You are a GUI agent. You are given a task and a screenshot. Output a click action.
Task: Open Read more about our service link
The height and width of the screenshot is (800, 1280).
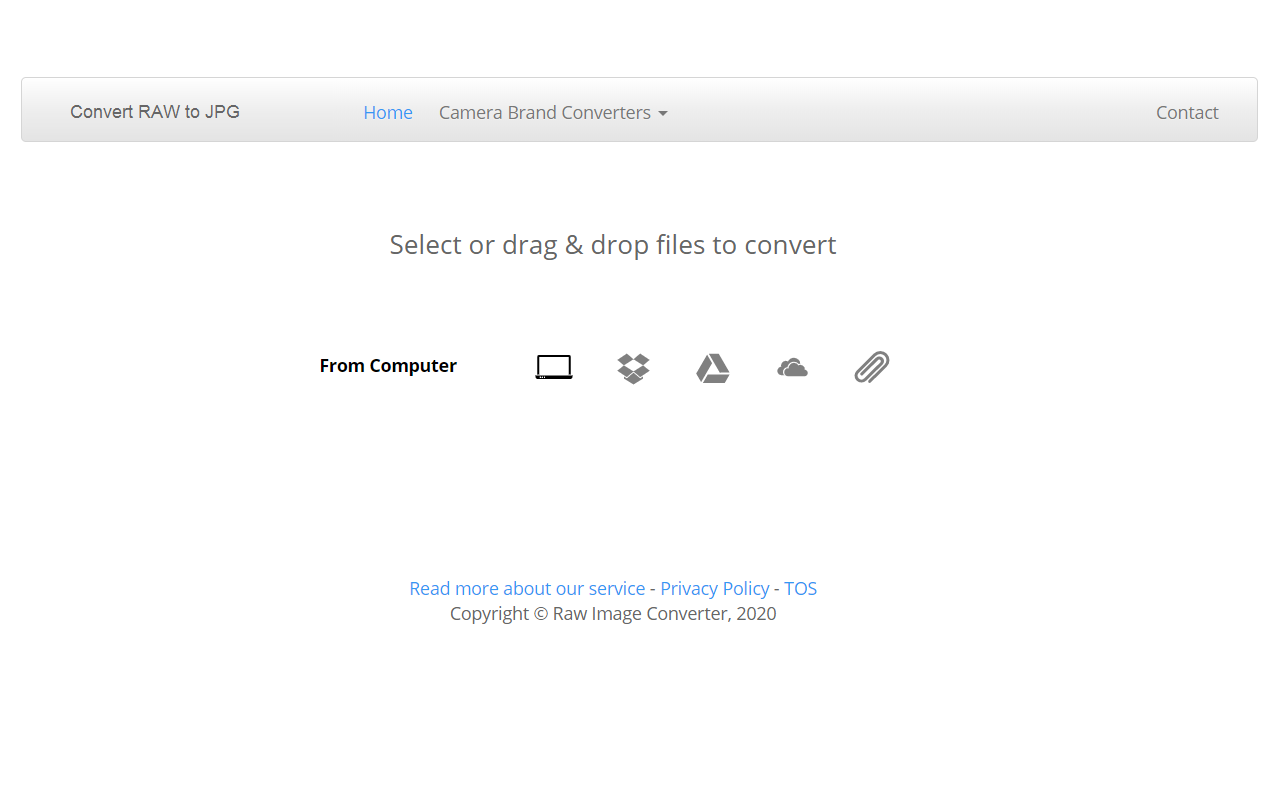[527, 588]
